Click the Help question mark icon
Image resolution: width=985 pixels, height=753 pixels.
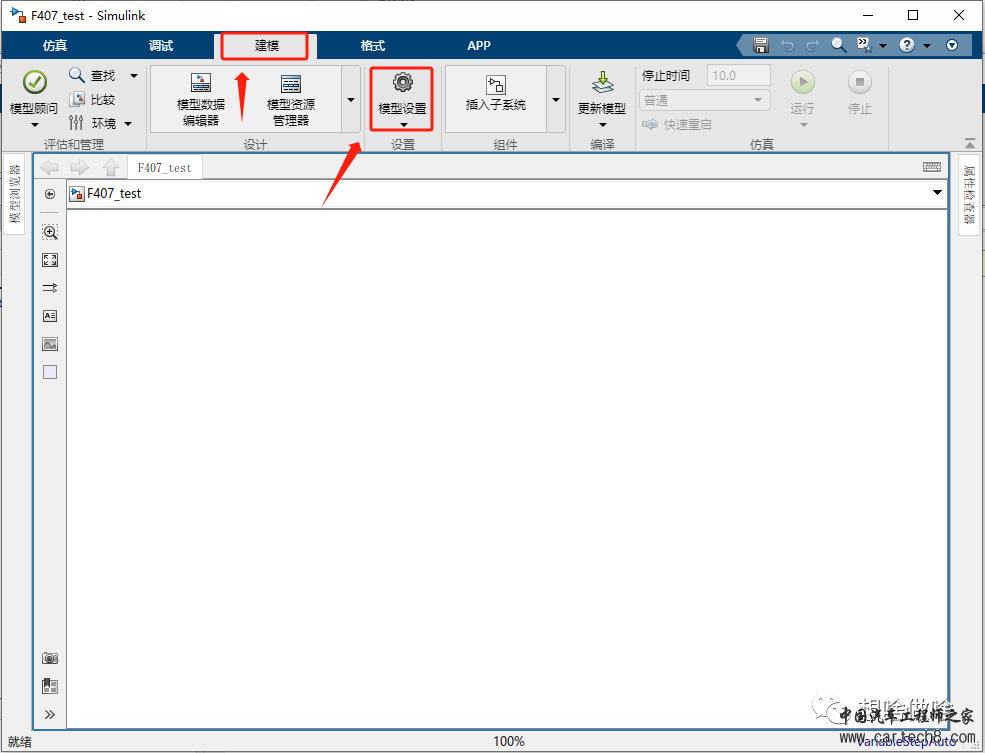(x=906, y=45)
